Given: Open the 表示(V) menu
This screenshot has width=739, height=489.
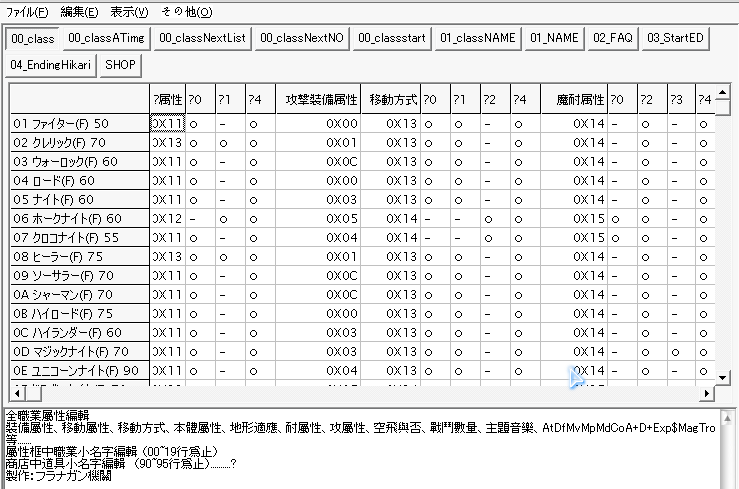Looking at the screenshot, I should click(x=129, y=12).
